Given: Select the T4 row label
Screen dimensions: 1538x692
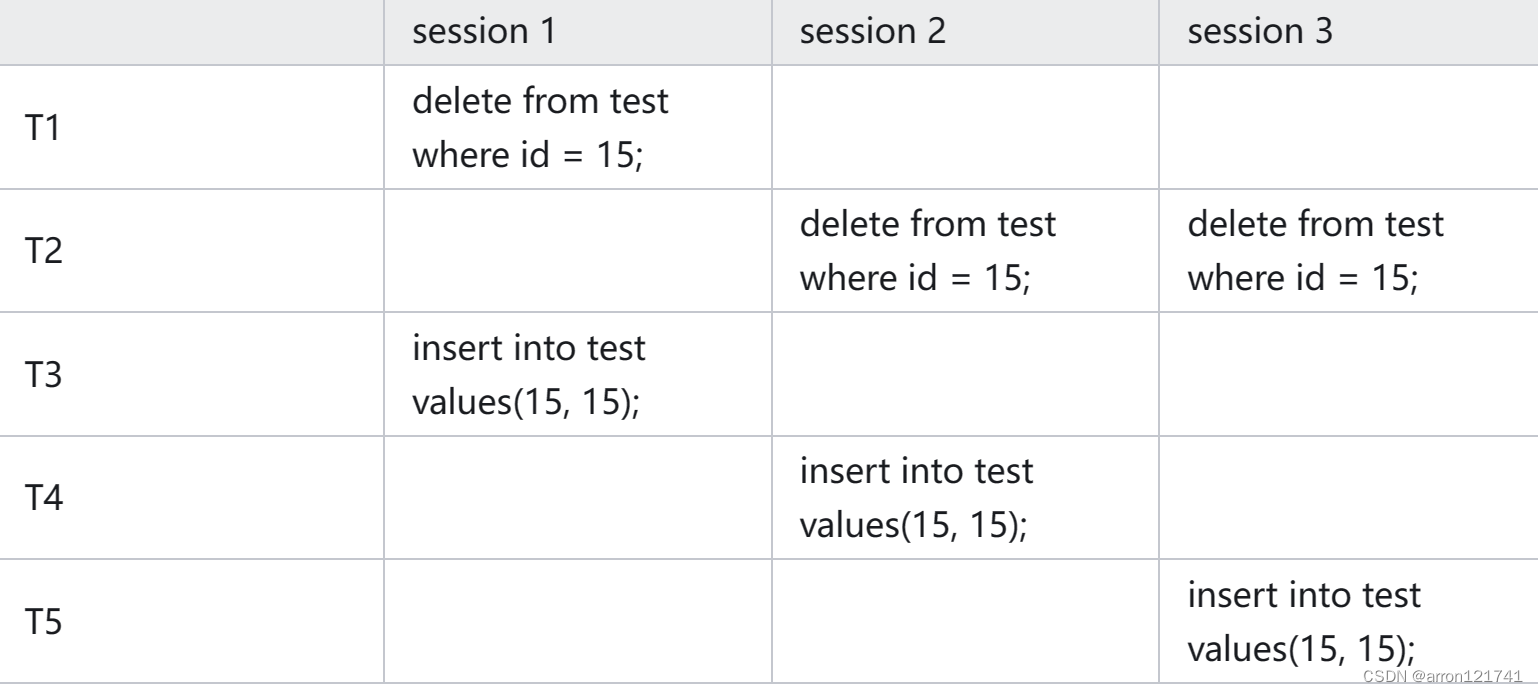Looking at the screenshot, I should 44,499.
